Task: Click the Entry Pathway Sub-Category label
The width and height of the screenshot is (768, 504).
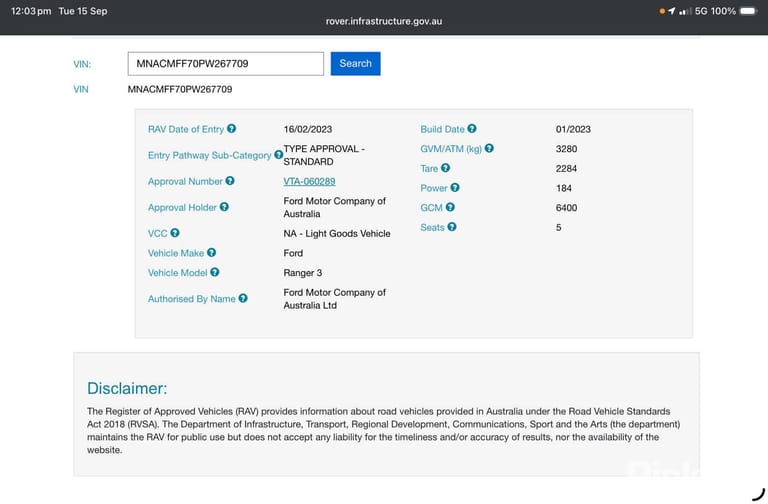Action: coord(210,155)
